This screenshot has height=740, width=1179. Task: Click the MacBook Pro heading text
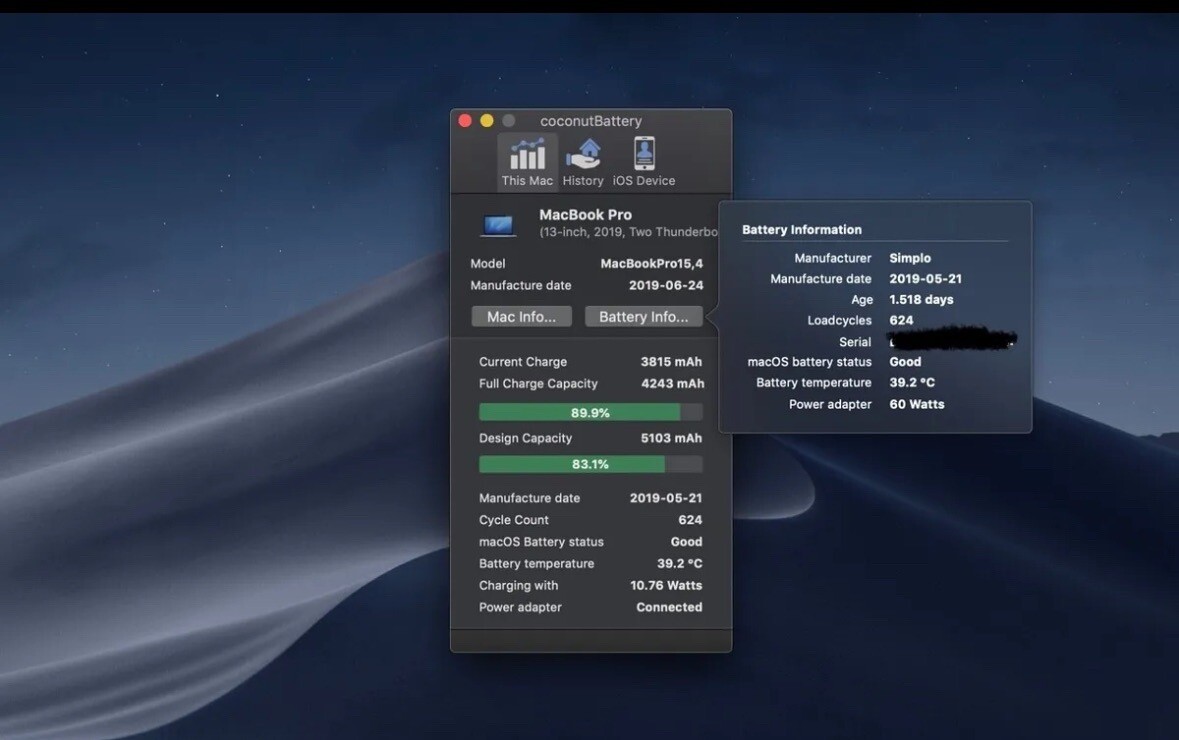585,214
